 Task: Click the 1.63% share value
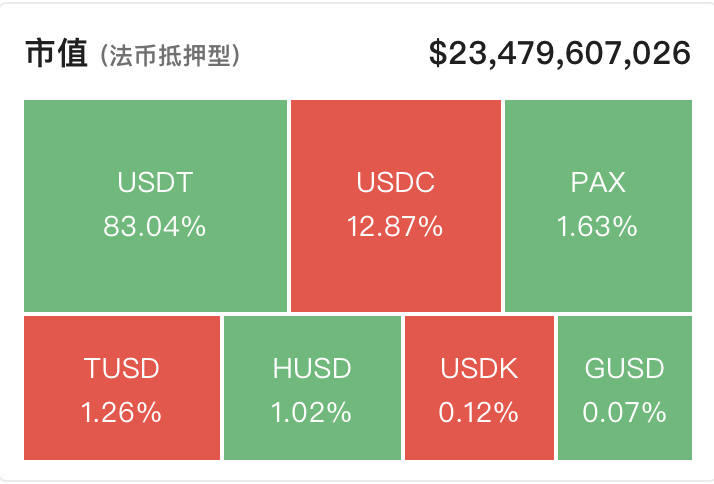pos(597,226)
